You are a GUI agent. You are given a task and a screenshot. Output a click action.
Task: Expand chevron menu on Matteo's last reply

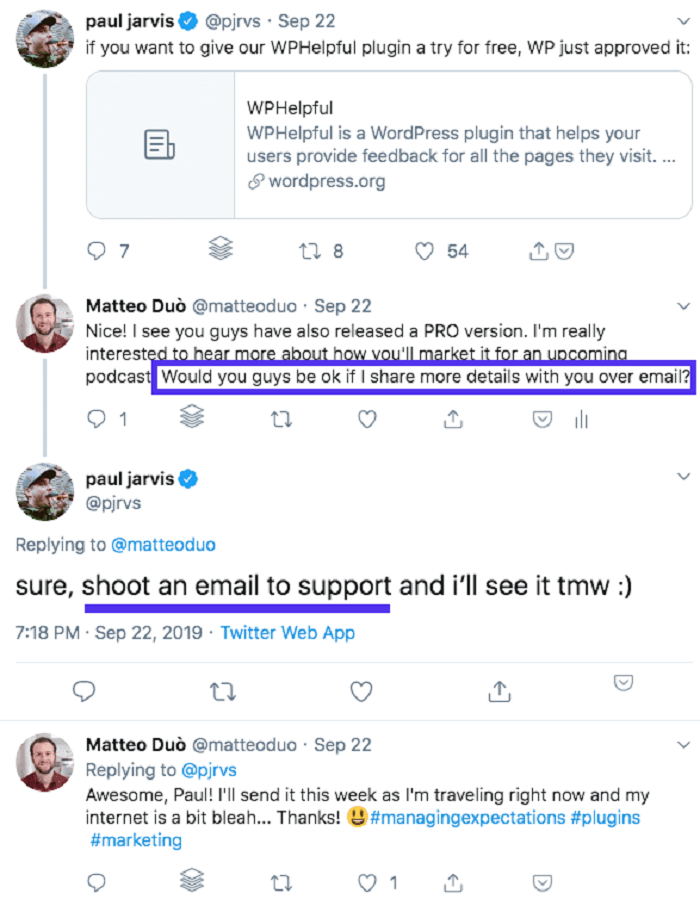[x=684, y=745]
